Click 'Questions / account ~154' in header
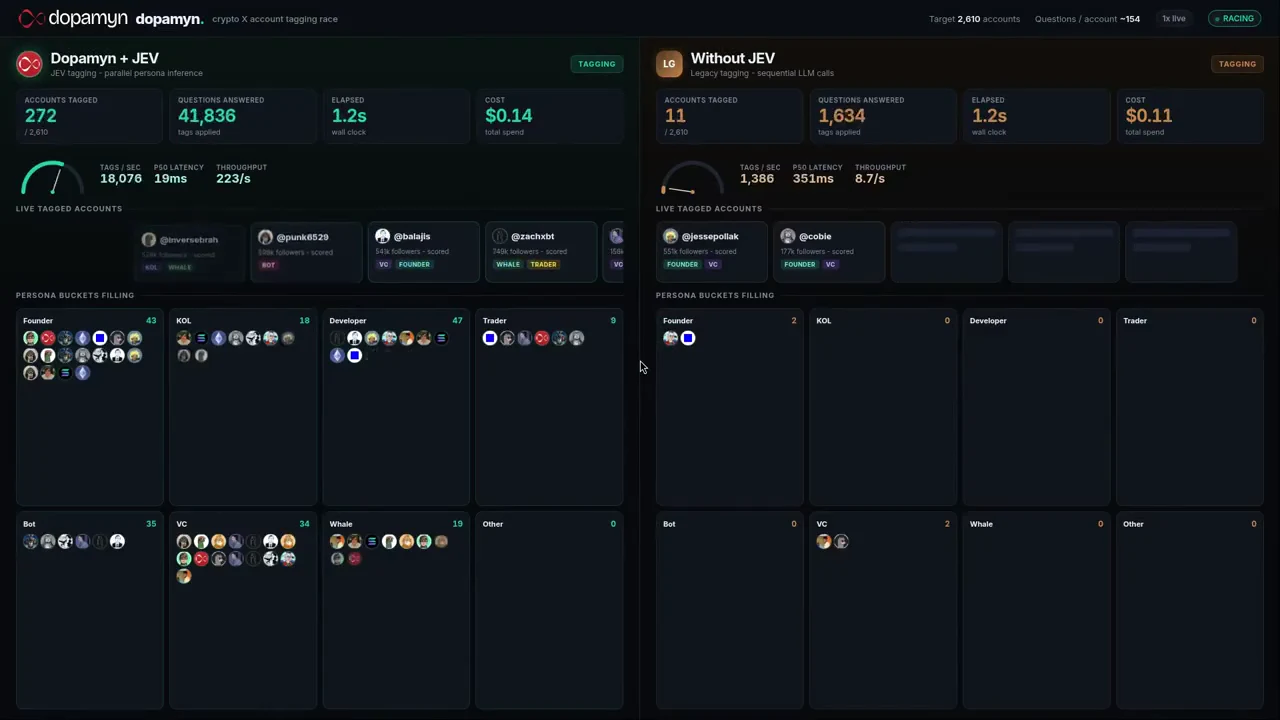The image size is (1280, 720). tap(1087, 19)
